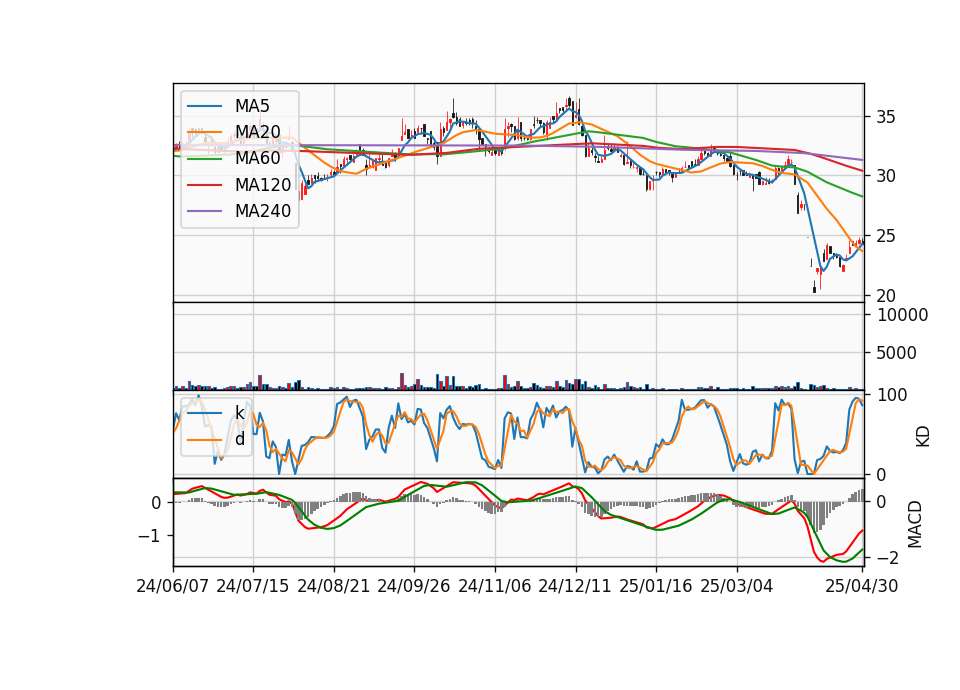Click the blue MA5 legend line sample

[204, 106]
